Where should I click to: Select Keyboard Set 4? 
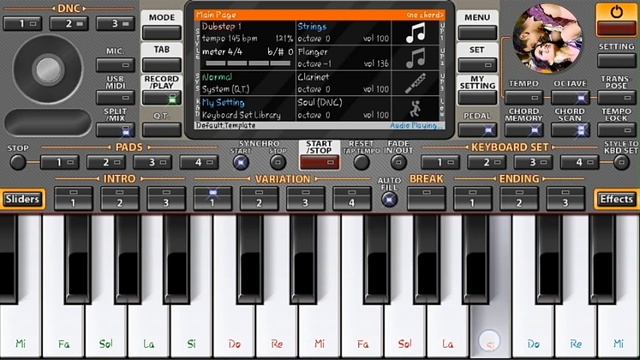pos(579,162)
